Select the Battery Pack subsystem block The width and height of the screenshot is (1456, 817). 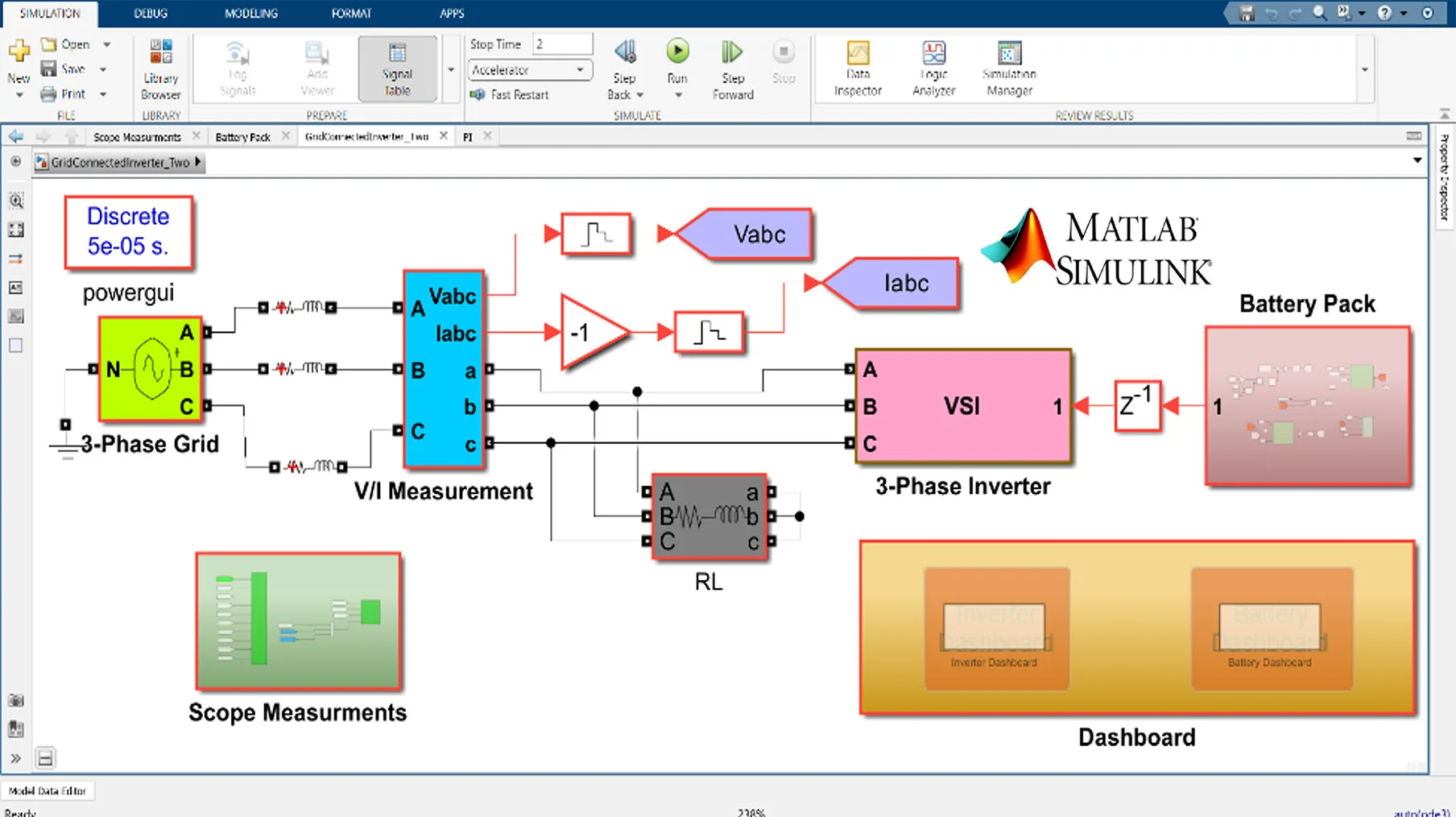tap(1308, 406)
